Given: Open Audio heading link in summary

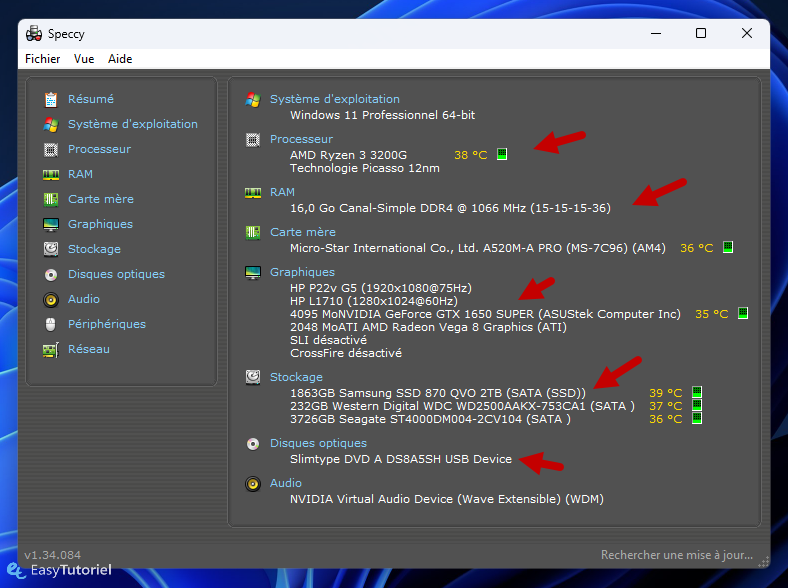Looking at the screenshot, I should pyautogui.click(x=286, y=483).
